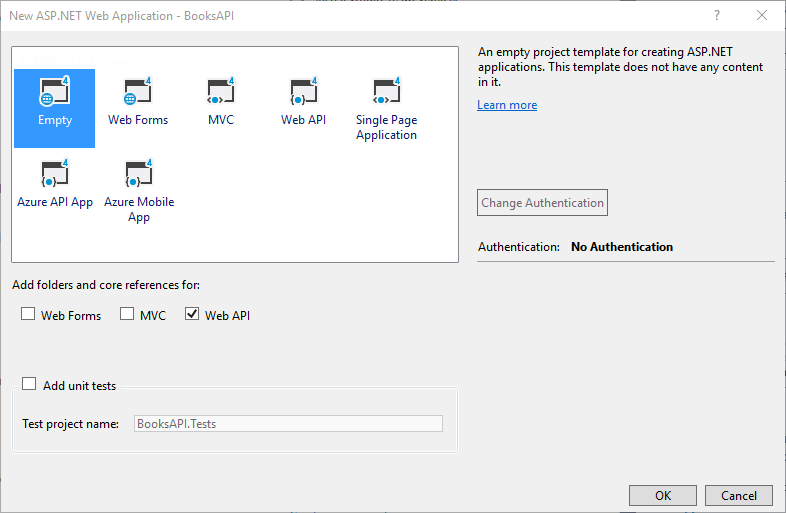Enable the Web Forms core references checkbox
Image resolution: width=786 pixels, height=513 pixels.
tap(28, 315)
